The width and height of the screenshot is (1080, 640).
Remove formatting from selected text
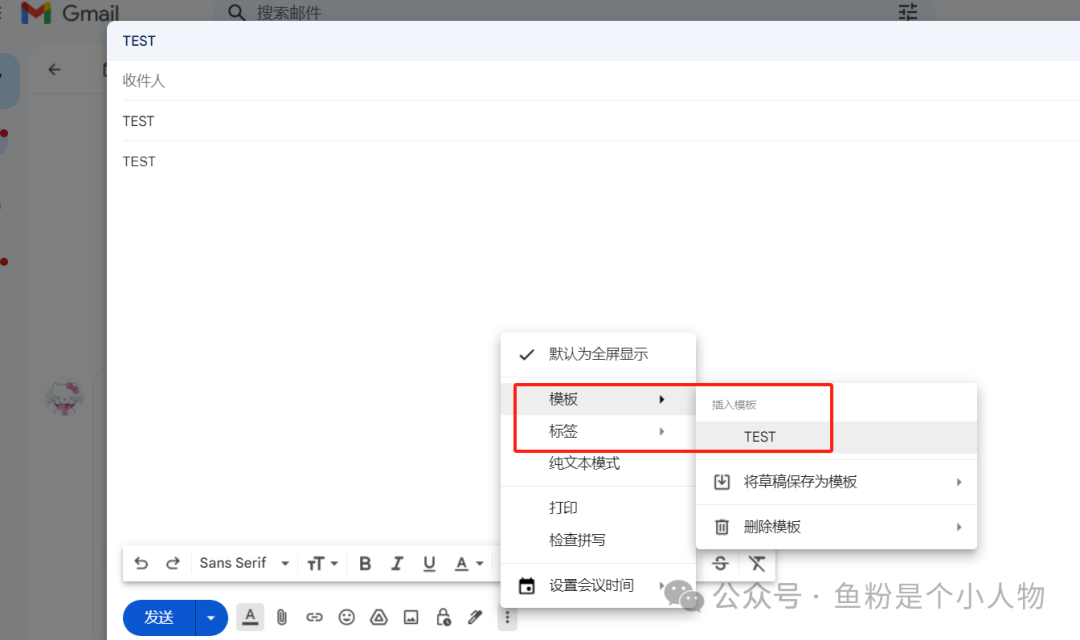[x=757, y=563]
